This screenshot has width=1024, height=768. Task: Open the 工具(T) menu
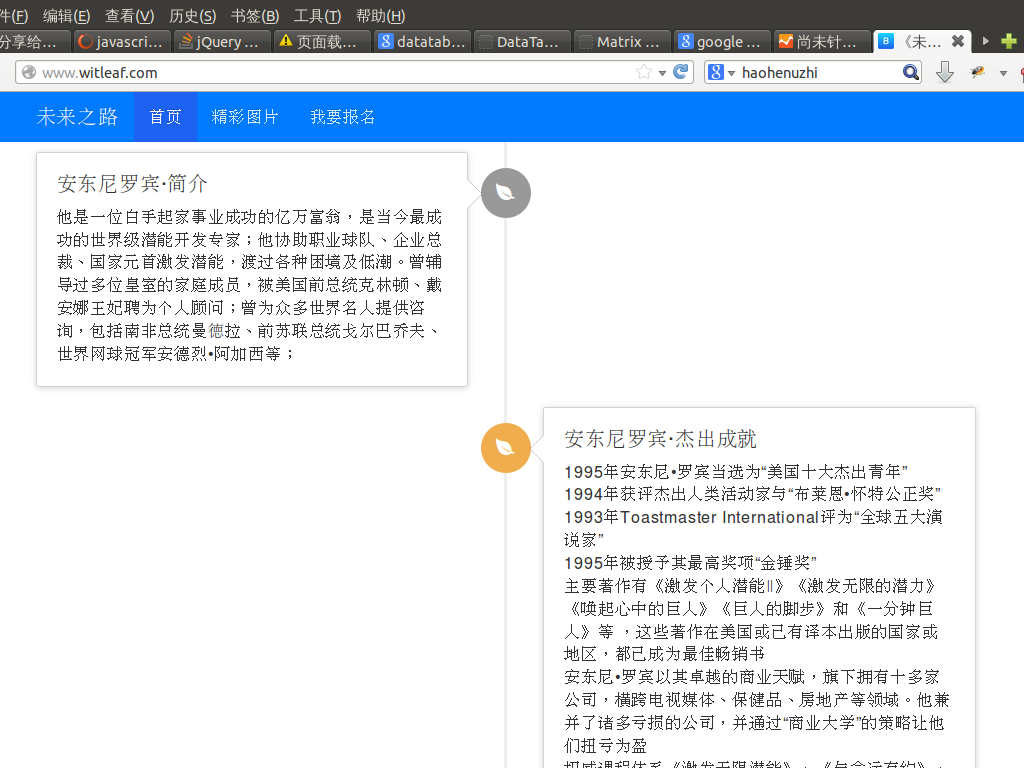pos(317,16)
